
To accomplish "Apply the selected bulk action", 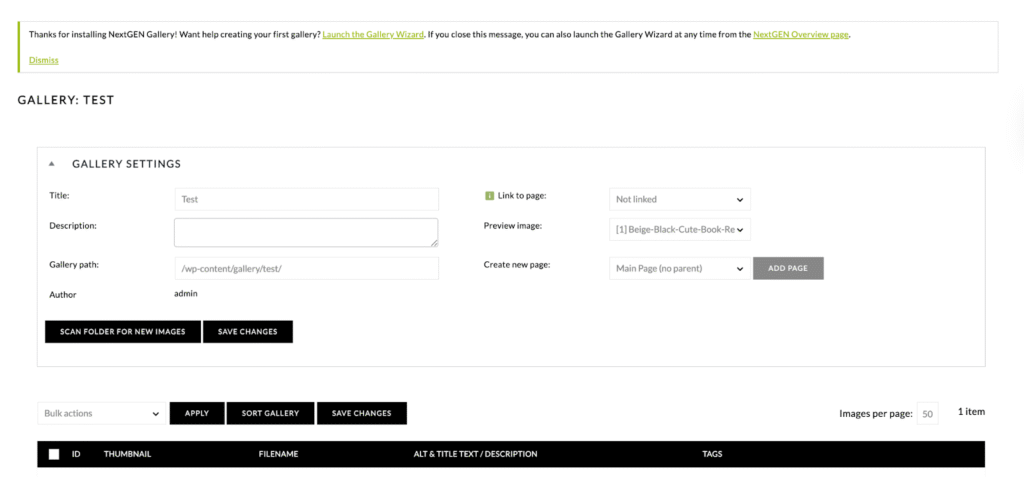I will point(197,413).
